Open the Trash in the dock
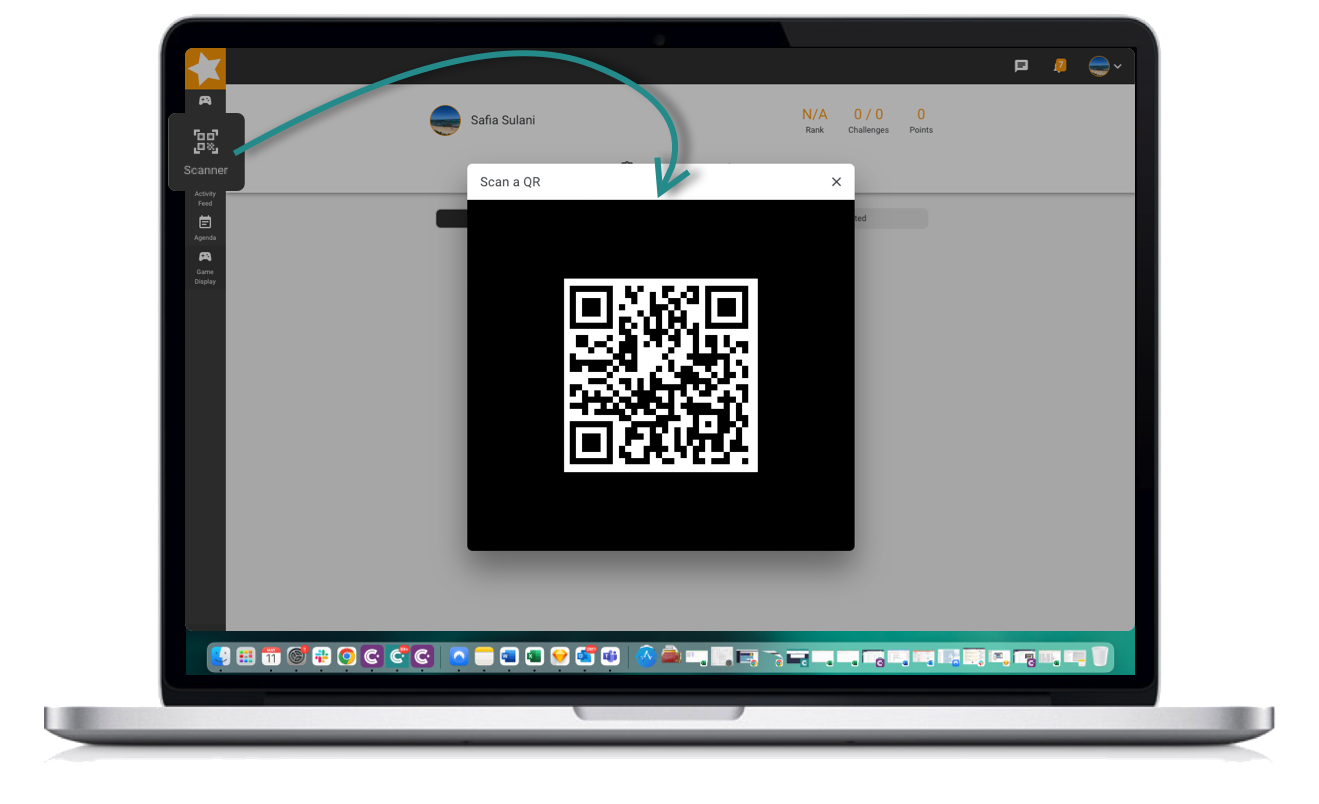Screen dimensions: 1319x804 [1100, 657]
